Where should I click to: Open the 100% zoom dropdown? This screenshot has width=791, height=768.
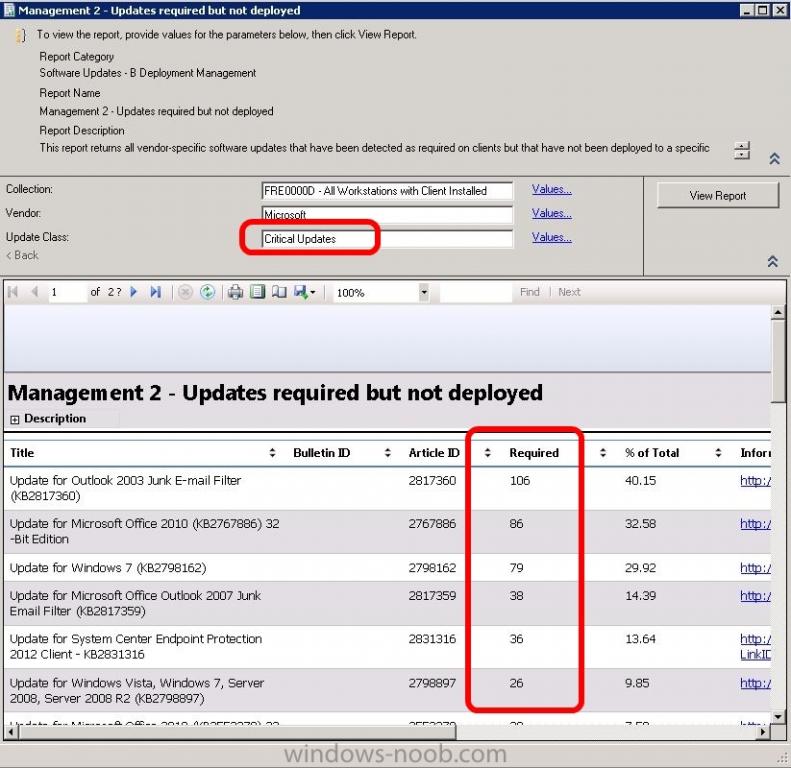pos(424,292)
